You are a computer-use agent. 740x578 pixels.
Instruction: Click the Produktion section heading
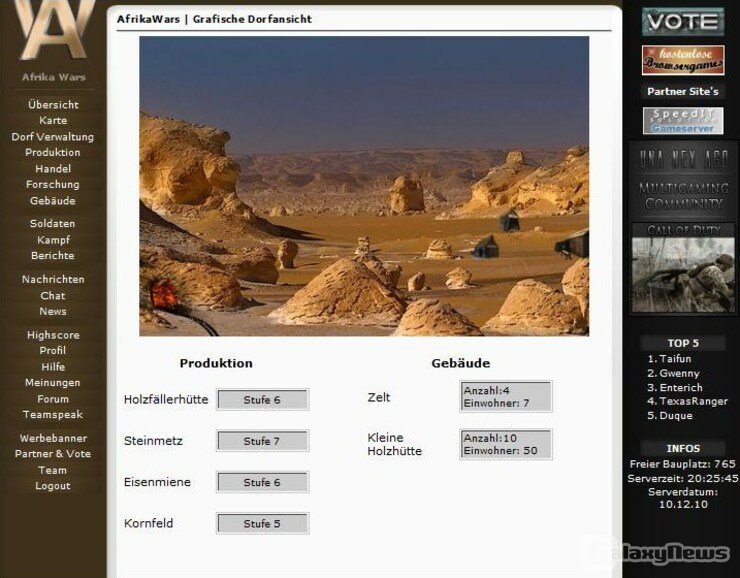[x=216, y=363]
